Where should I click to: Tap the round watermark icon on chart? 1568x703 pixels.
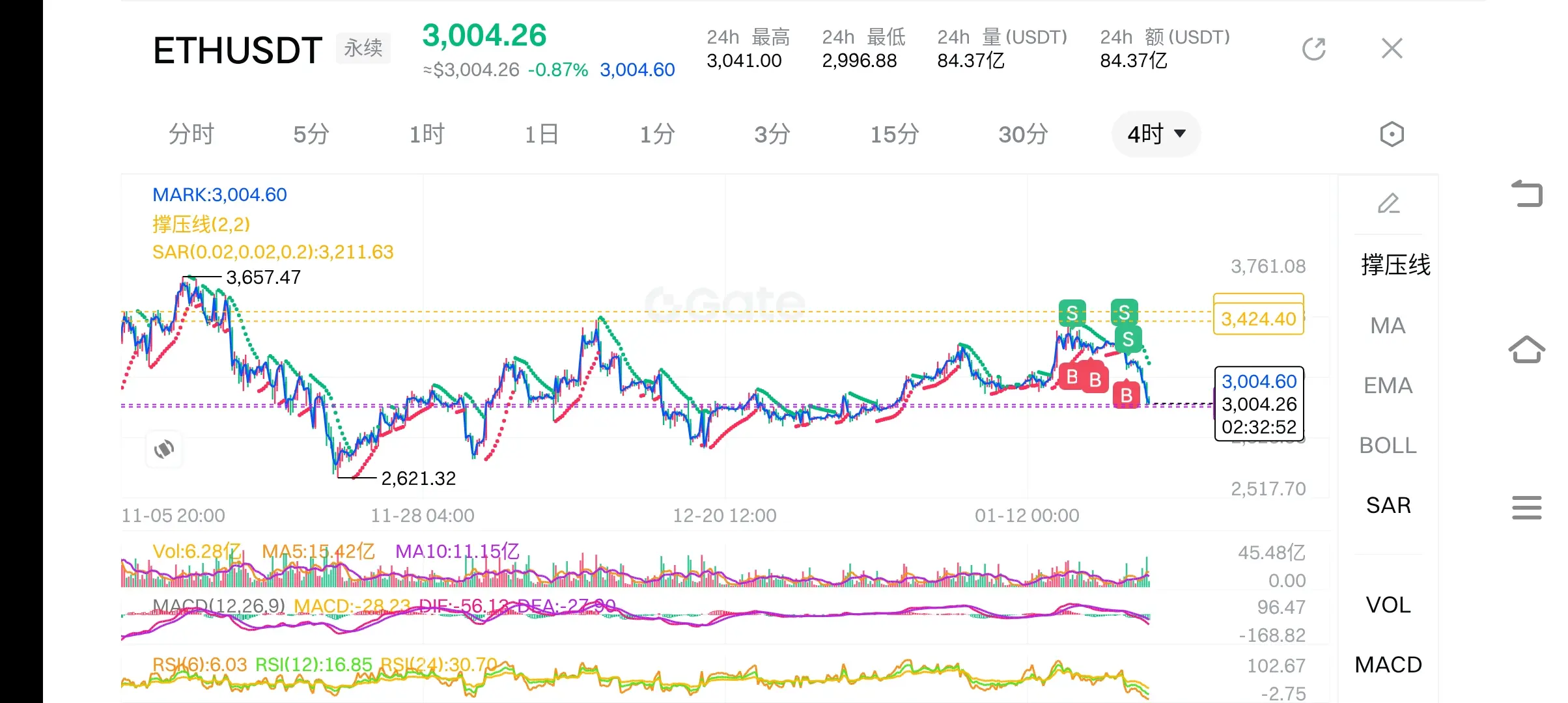coord(164,449)
